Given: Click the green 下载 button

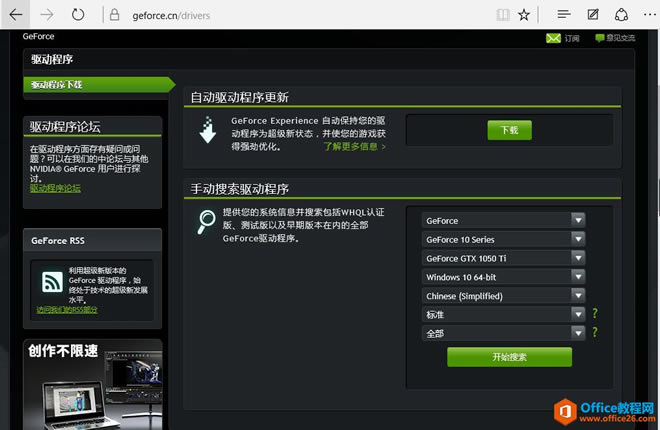Looking at the screenshot, I should (509, 130).
